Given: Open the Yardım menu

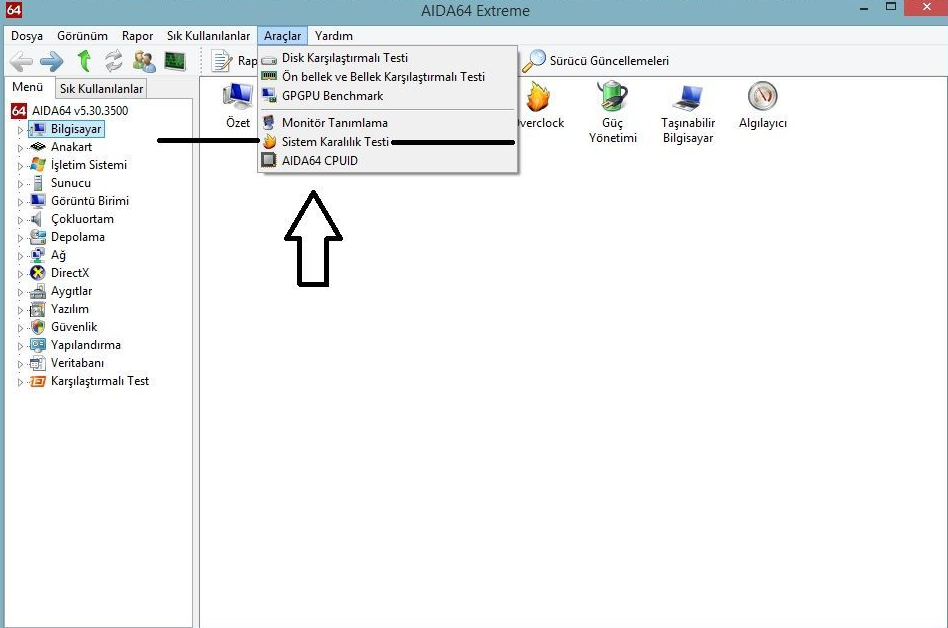Looking at the screenshot, I should pyautogui.click(x=334, y=36).
